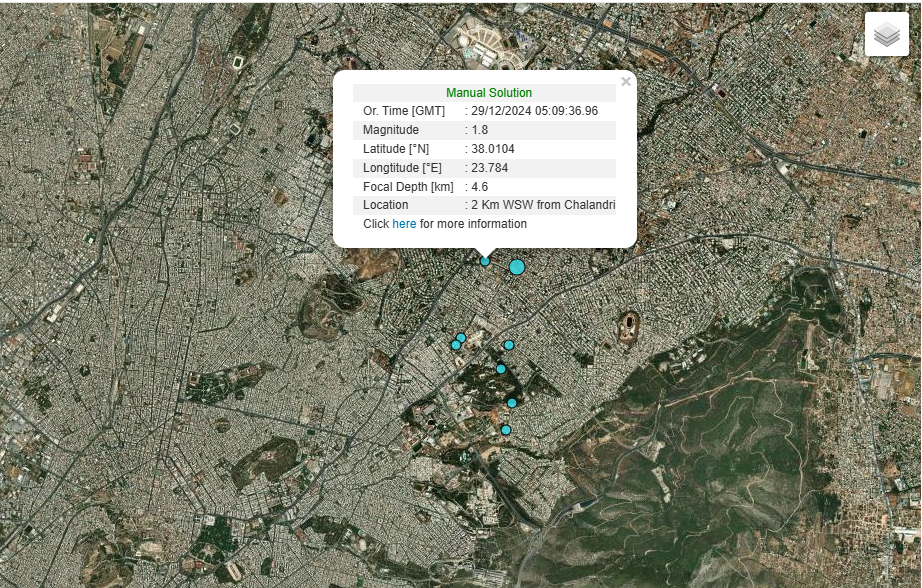Click upper marker of the overlapping pair

point(461,338)
